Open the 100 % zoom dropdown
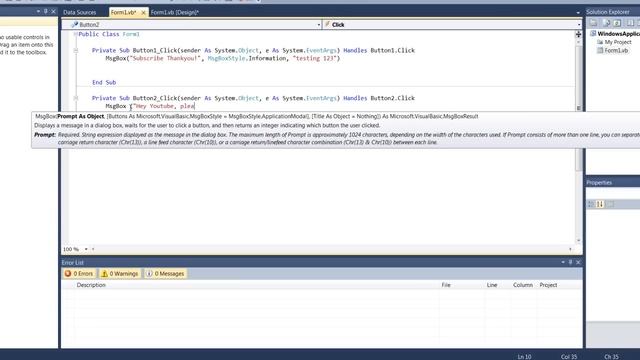640x360 pixels. click(x=86, y=249)
